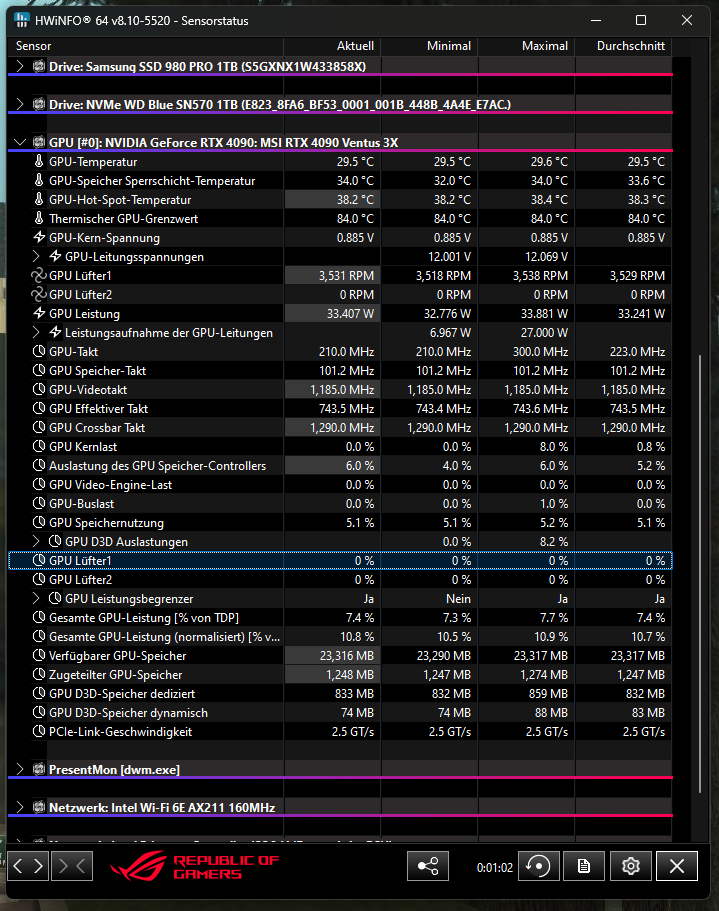
Task: Click the HWiNFO app icon in the title bar
Action: 22,20
